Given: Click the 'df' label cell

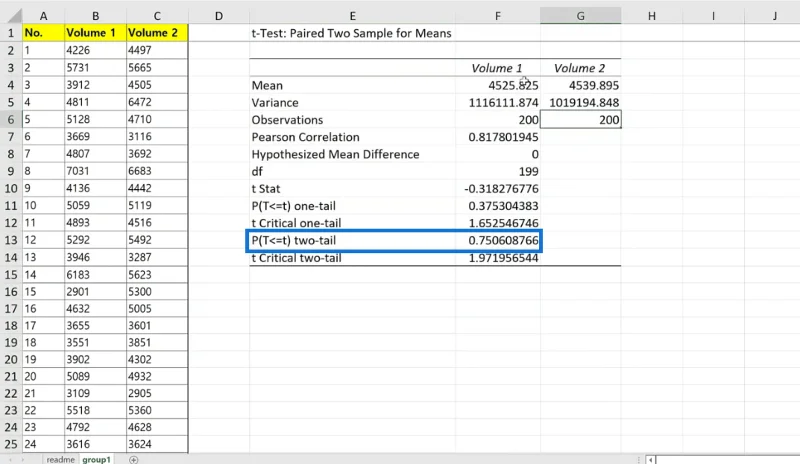Looking at the screenshot, I should (353, 172).
